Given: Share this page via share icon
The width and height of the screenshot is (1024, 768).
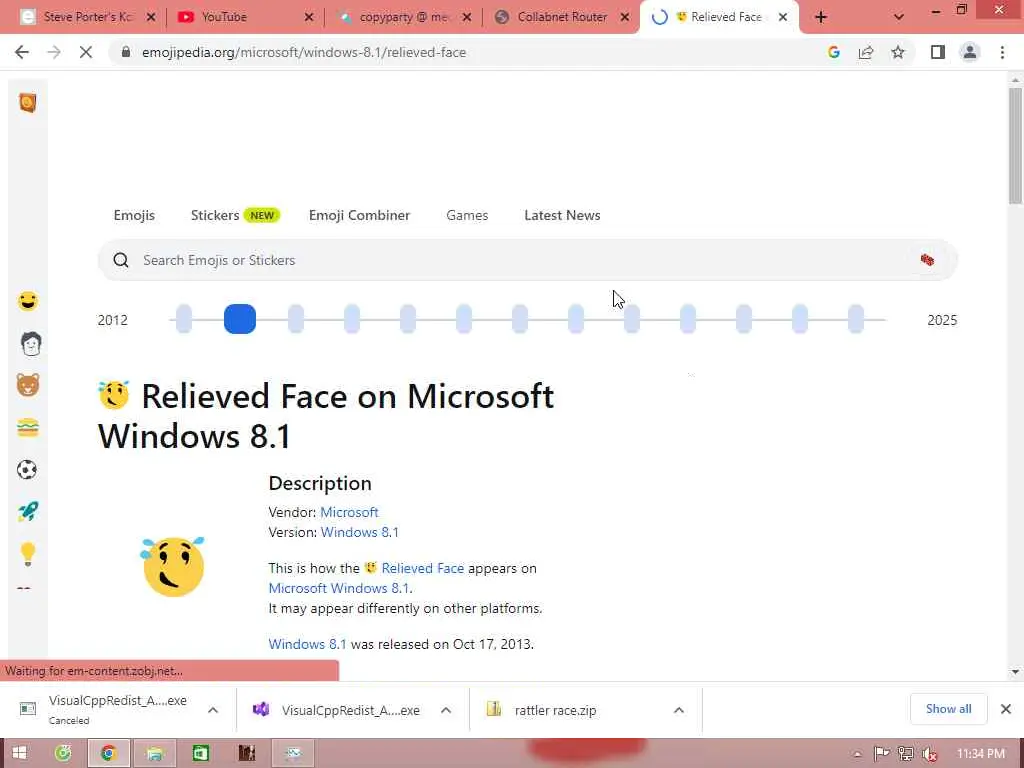Looking at the screenshot, I should 866,52.
